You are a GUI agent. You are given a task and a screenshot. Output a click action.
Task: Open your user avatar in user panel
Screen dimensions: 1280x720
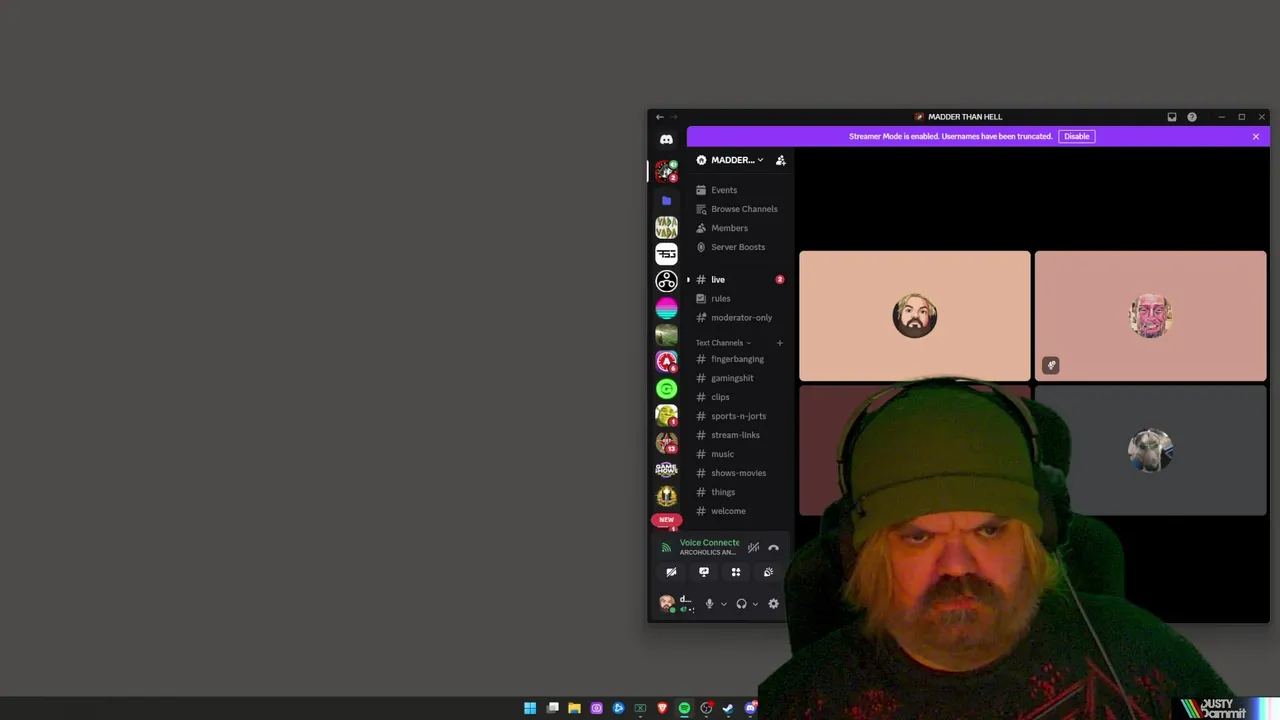point(667,603)
